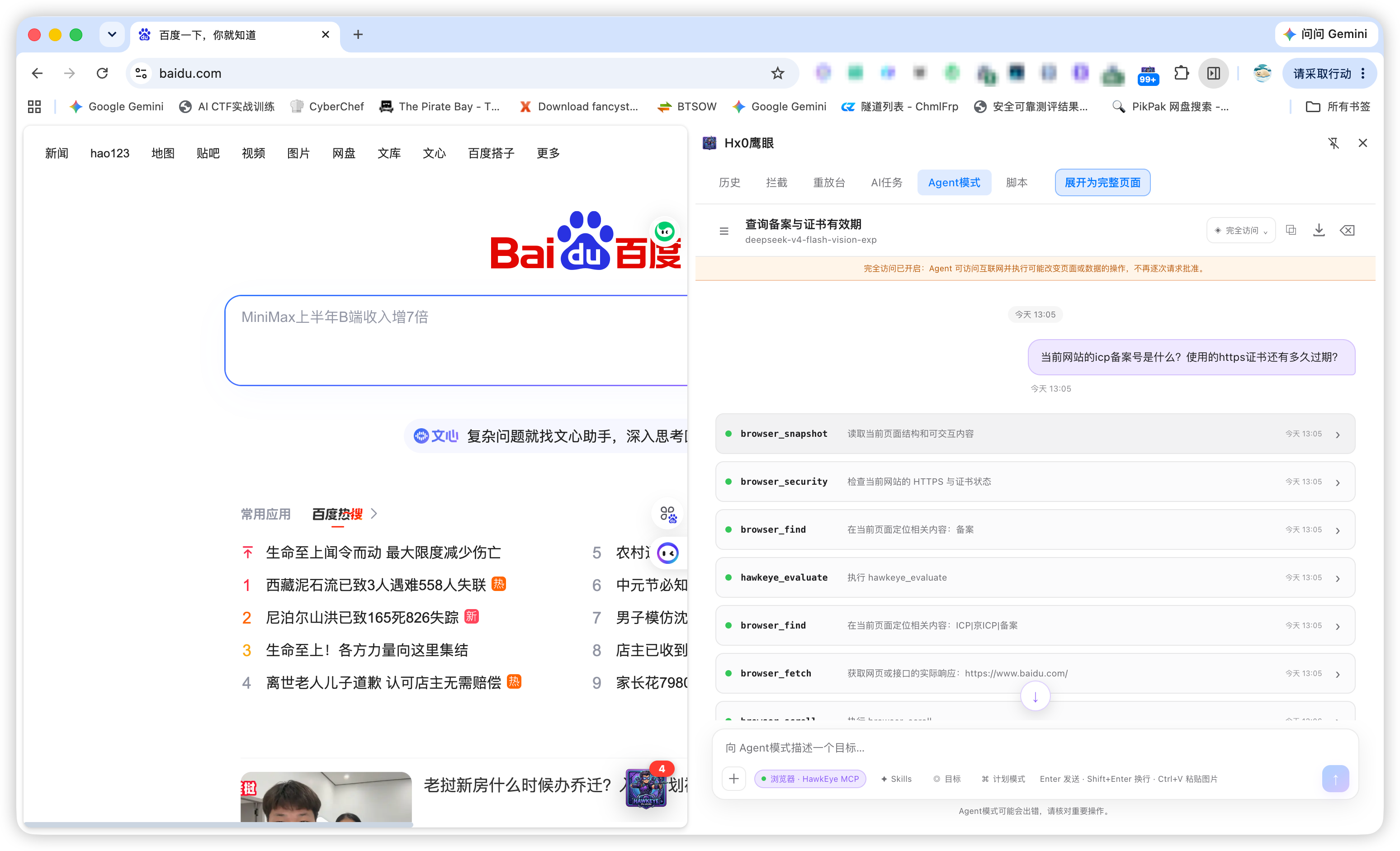1400x851 pixels.
Task: Expand the hawkeye_evaluate step
Action: 1035,577
